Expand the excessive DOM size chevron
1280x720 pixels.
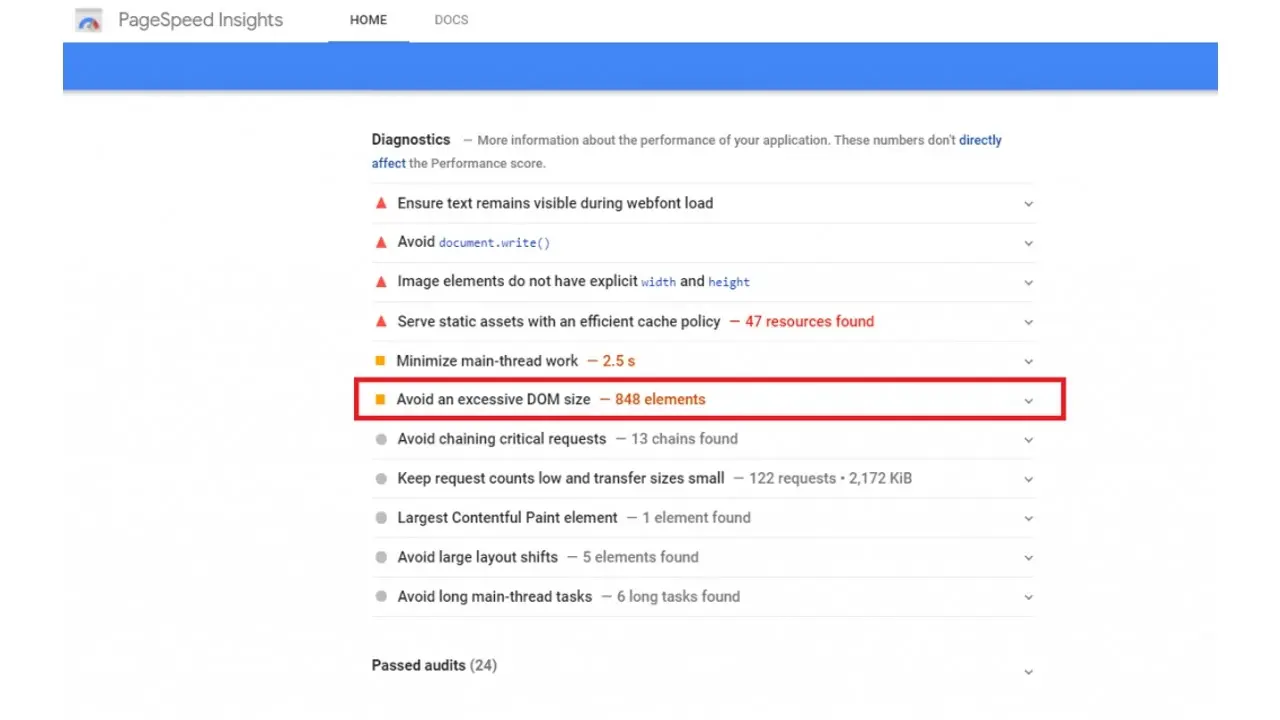1028,401
